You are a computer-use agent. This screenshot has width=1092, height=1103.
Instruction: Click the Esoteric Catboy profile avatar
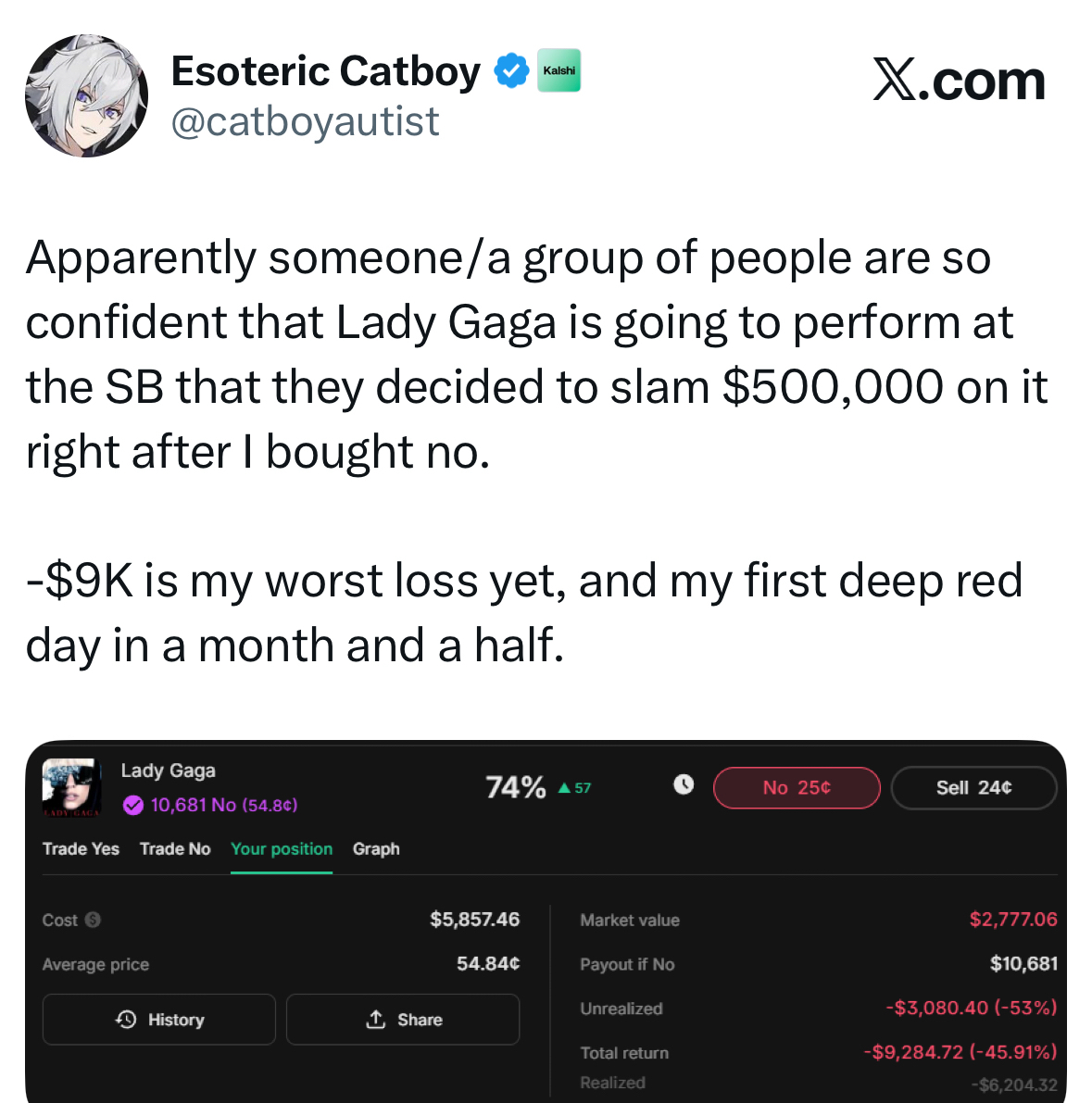click(86, 96)
